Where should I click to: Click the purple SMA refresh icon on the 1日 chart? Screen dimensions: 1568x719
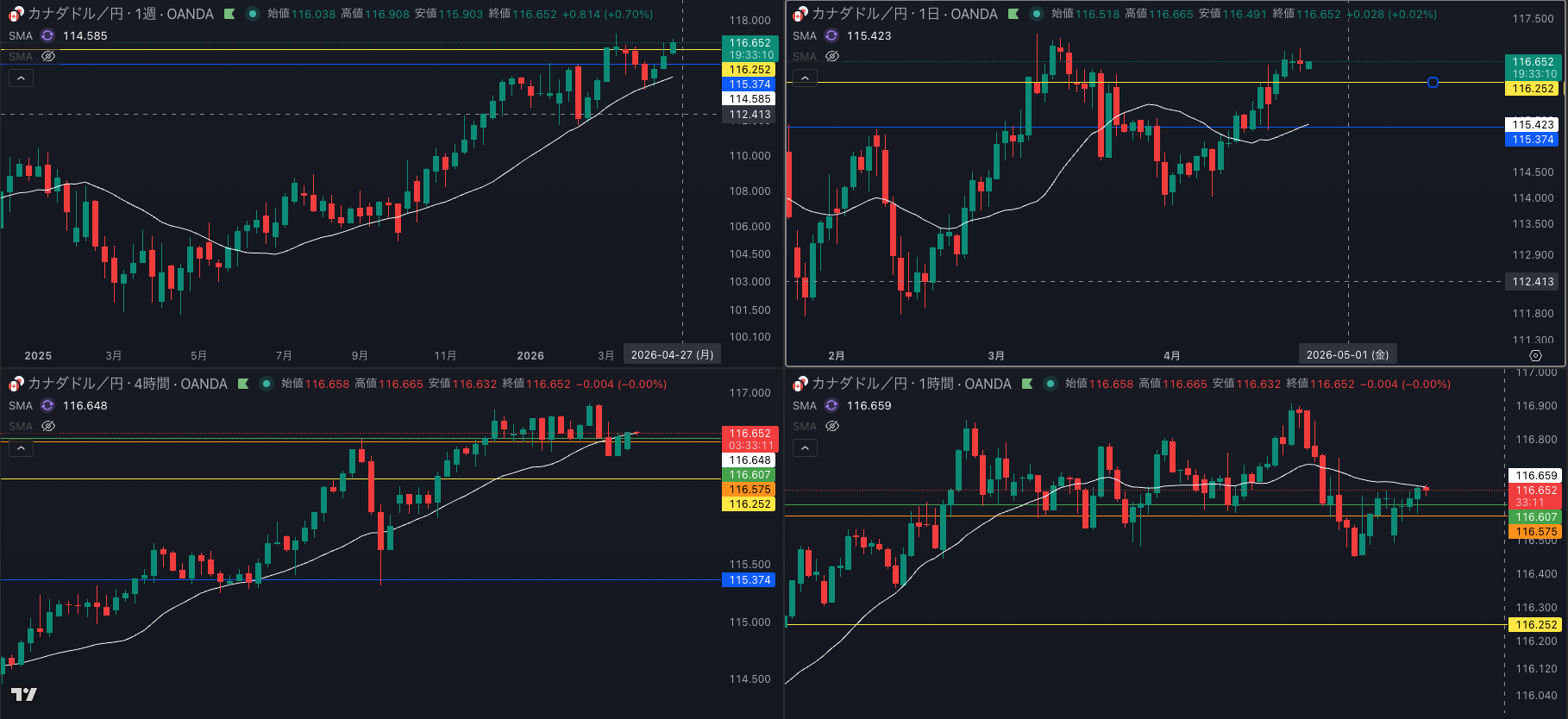click(x=831, y=35)
